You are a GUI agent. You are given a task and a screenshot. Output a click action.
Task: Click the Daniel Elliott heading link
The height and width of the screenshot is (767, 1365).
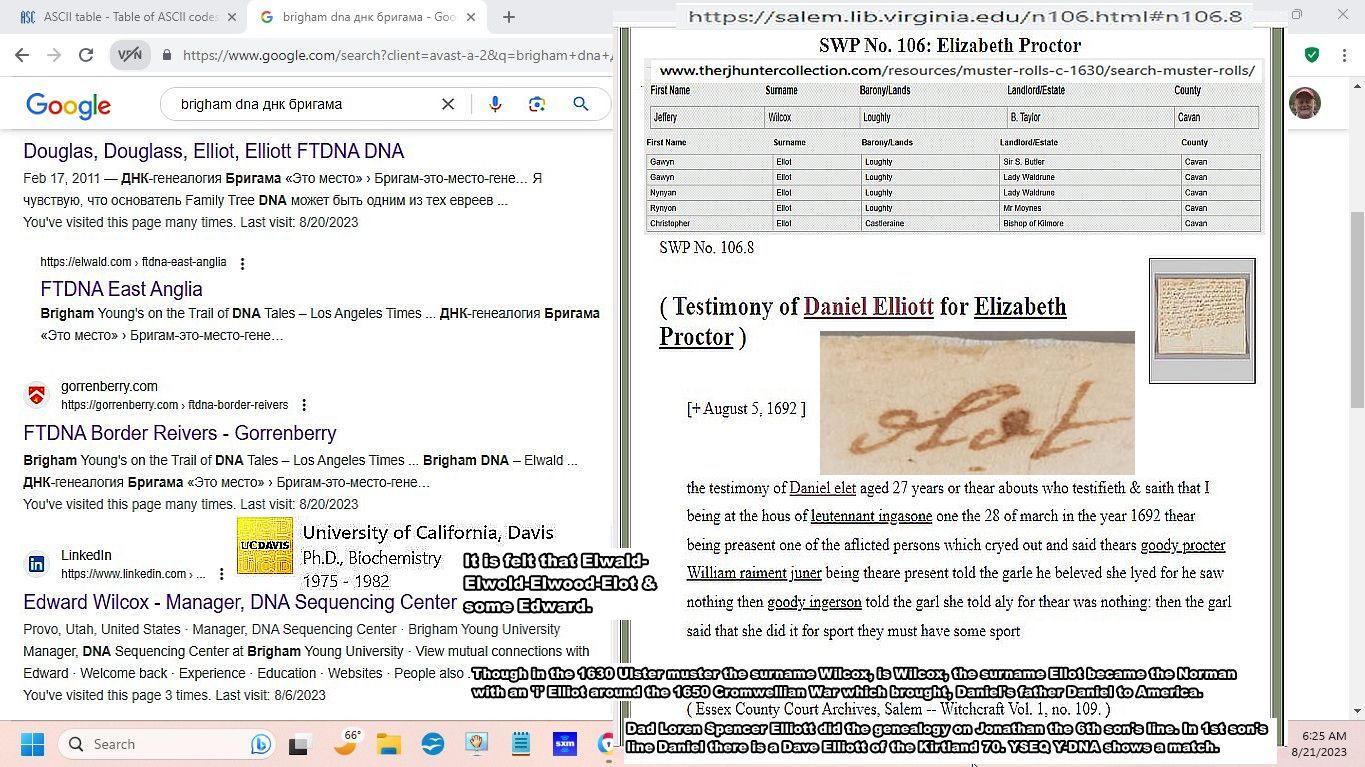[x=868, y=306]
